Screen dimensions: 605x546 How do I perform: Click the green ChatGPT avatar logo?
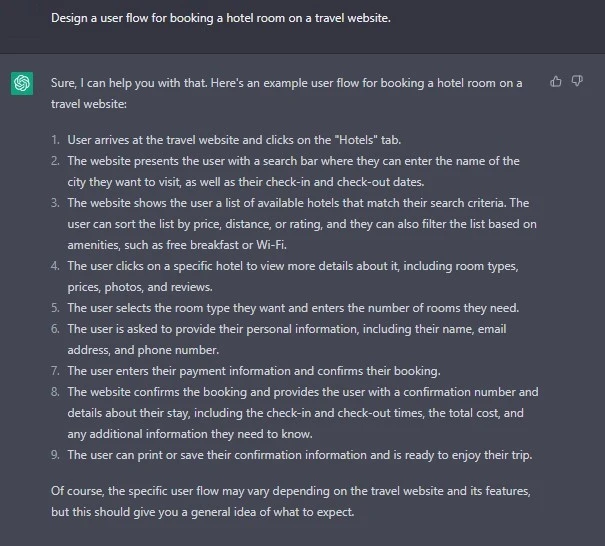coord(22,83)
